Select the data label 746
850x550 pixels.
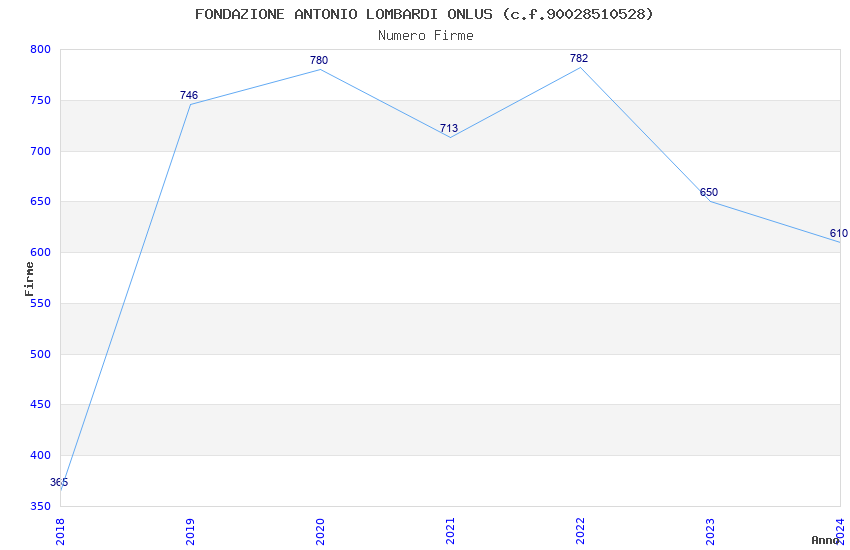pyautogui.click(x=189, y=95)
